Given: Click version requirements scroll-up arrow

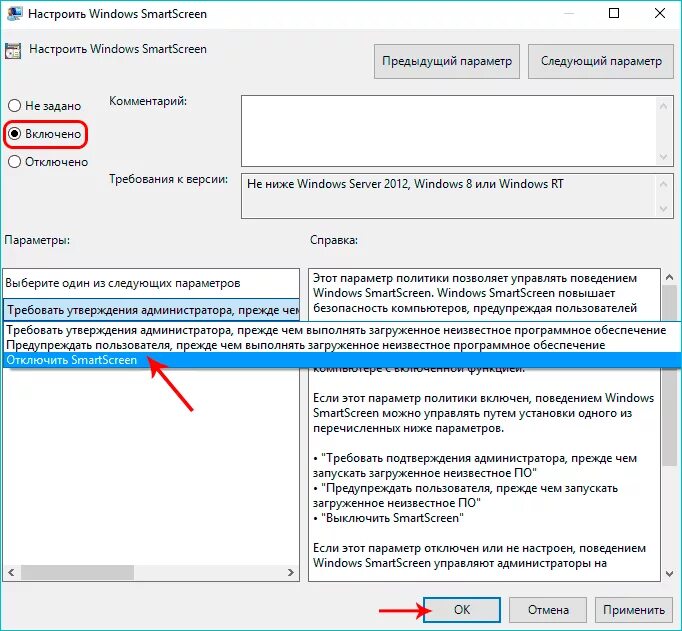Looking at the screenshot, I should pos(663,184).
